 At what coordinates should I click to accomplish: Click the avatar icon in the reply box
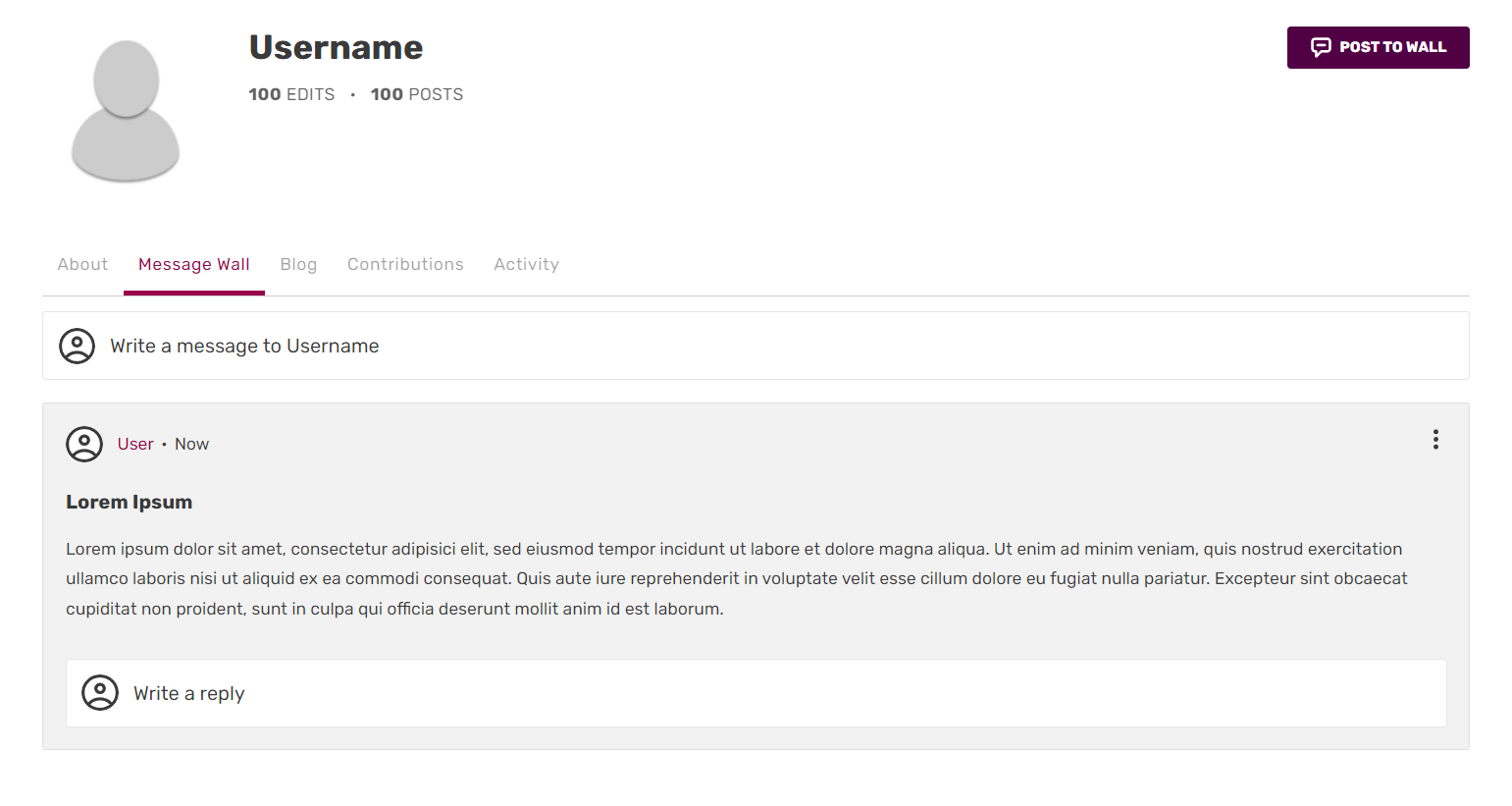pyautogui.click(x=100, y=693)
